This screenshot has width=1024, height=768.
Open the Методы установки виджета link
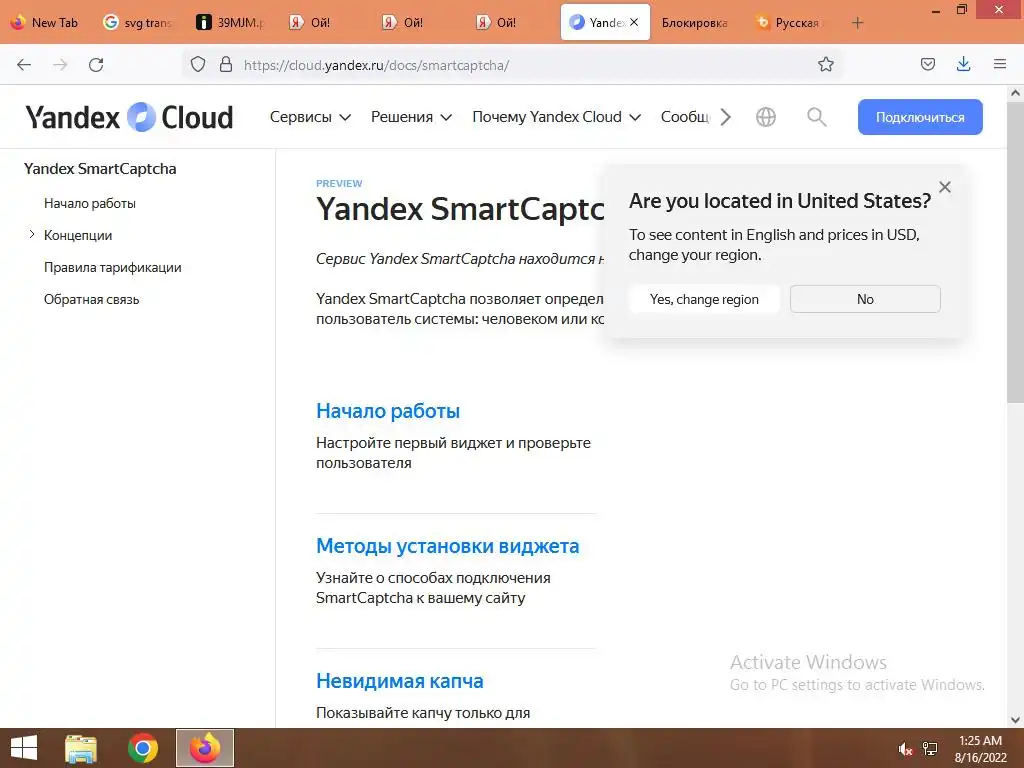click(x=447, y=546)
